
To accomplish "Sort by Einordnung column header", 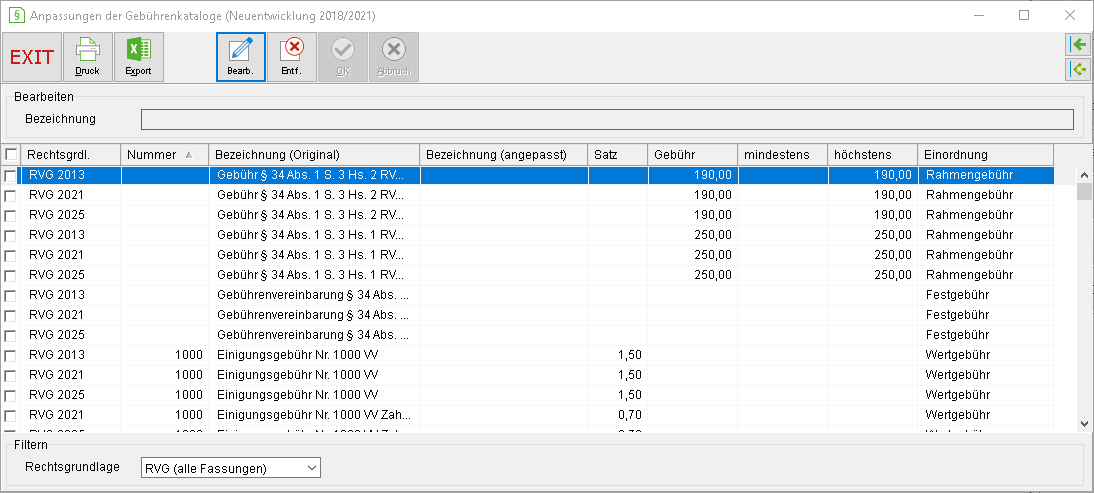I will click(985, 155).
